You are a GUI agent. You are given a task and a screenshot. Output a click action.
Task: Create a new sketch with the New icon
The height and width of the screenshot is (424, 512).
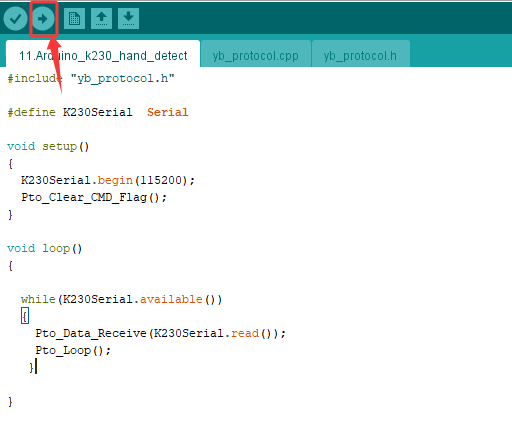(74, 19)
